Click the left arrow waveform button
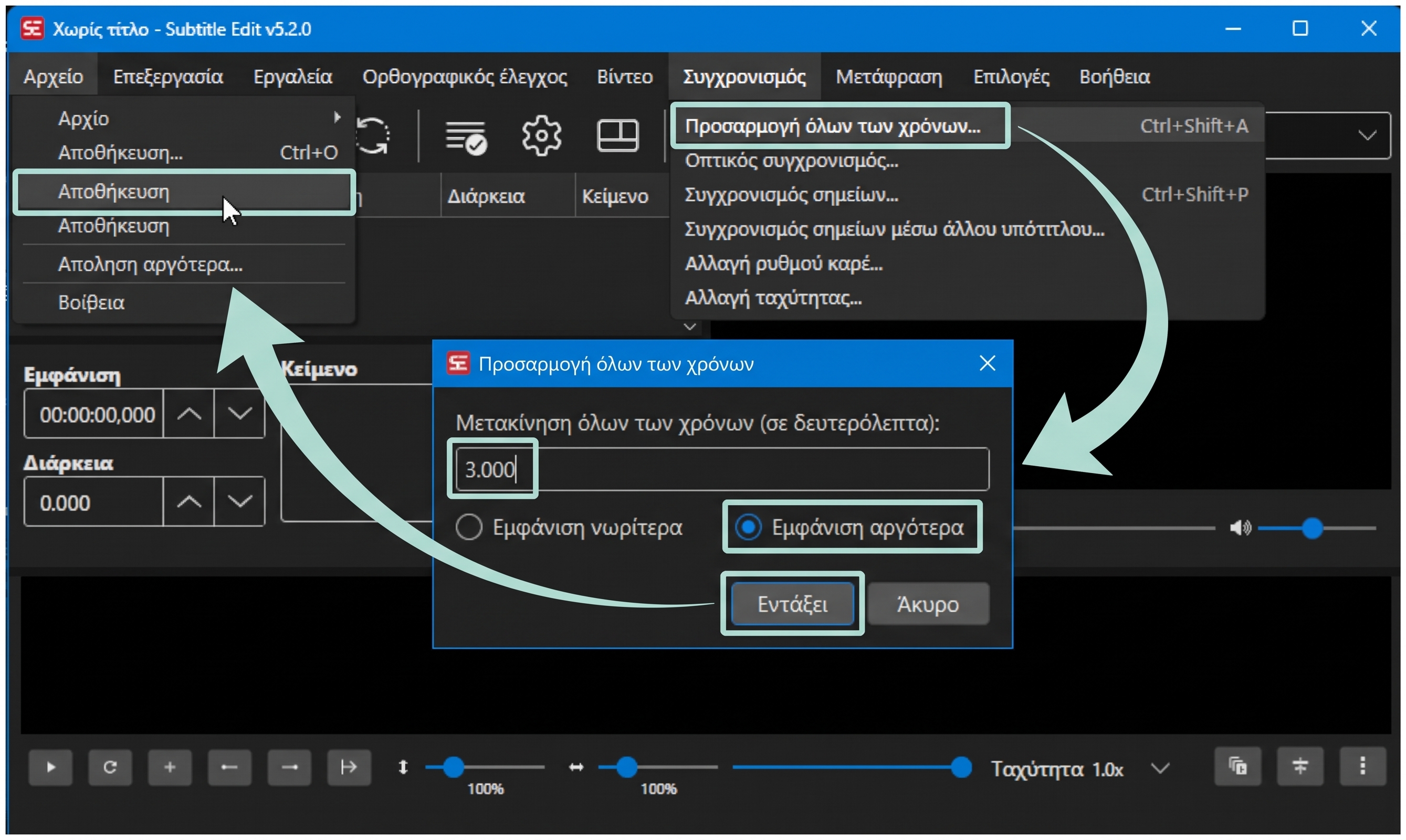The height and width of the screenshot is (840, 1406). click(229, 768)
